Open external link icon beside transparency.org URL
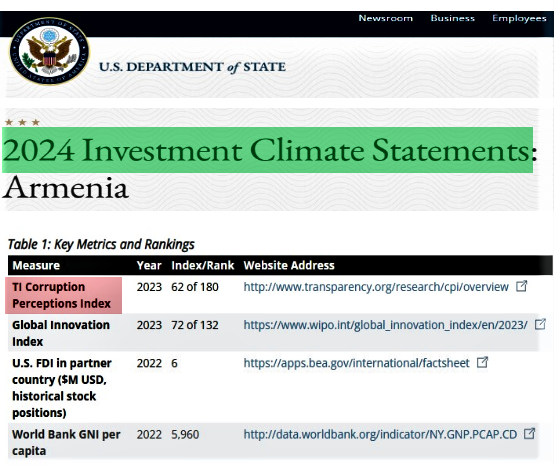554x465 pixels. [x=521, y=286]
